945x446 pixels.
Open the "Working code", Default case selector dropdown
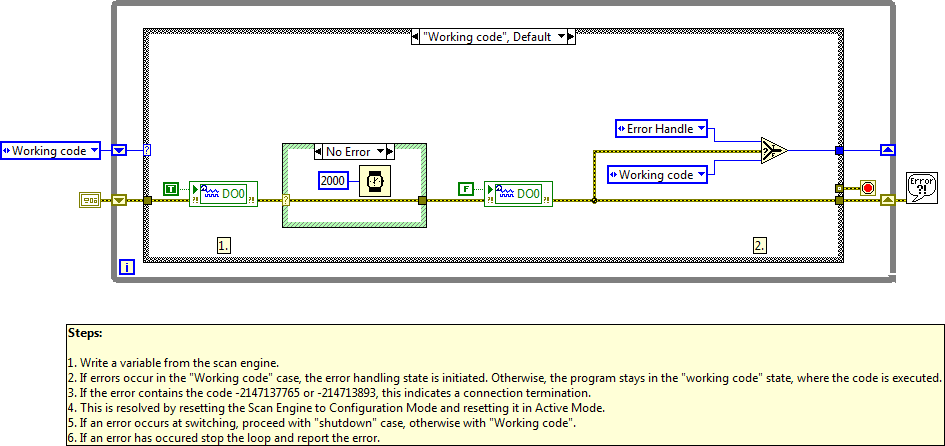pos(561,37)
